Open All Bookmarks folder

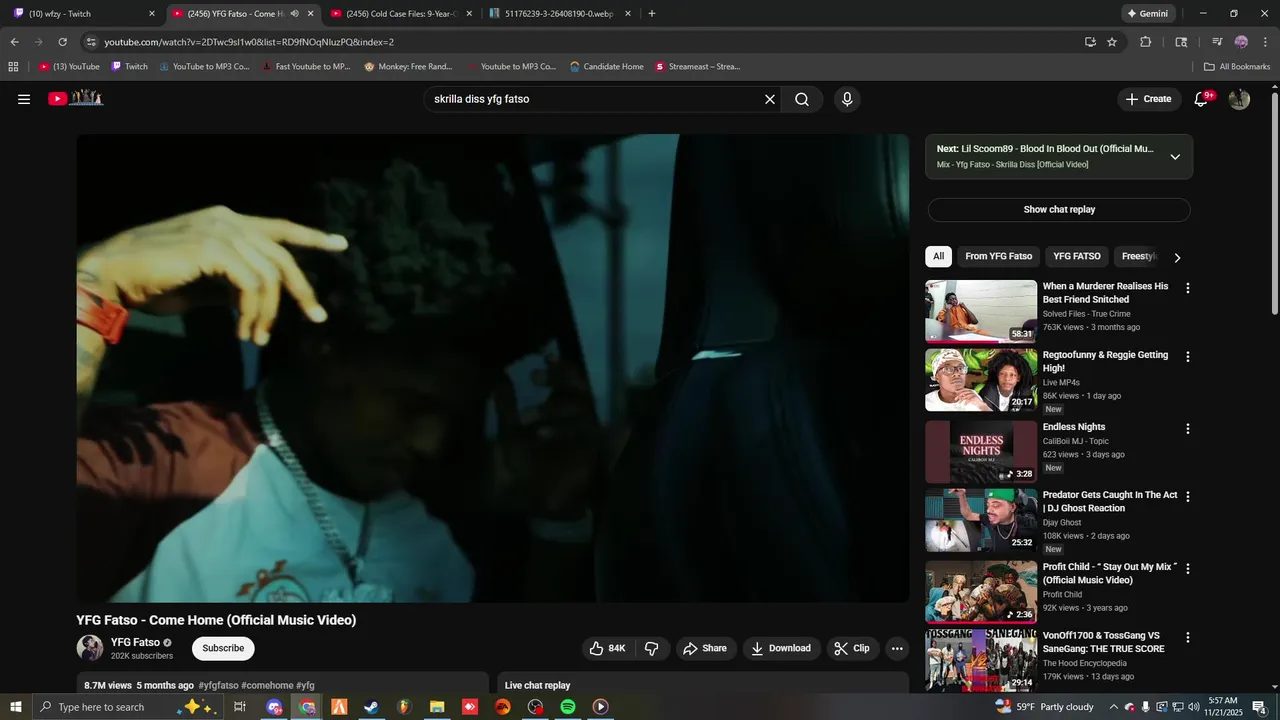tap(1237, 67)
